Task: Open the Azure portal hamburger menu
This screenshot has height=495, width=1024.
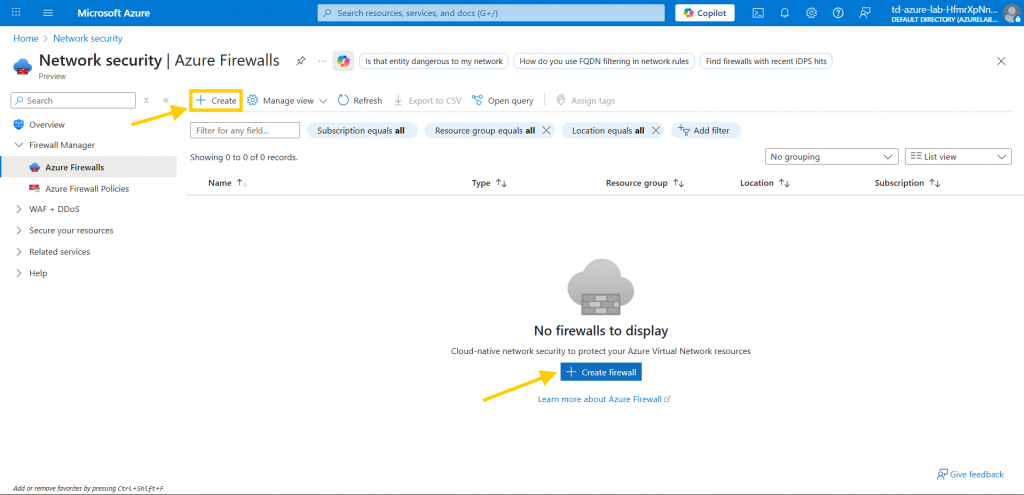Action: (x=48, y=13)
